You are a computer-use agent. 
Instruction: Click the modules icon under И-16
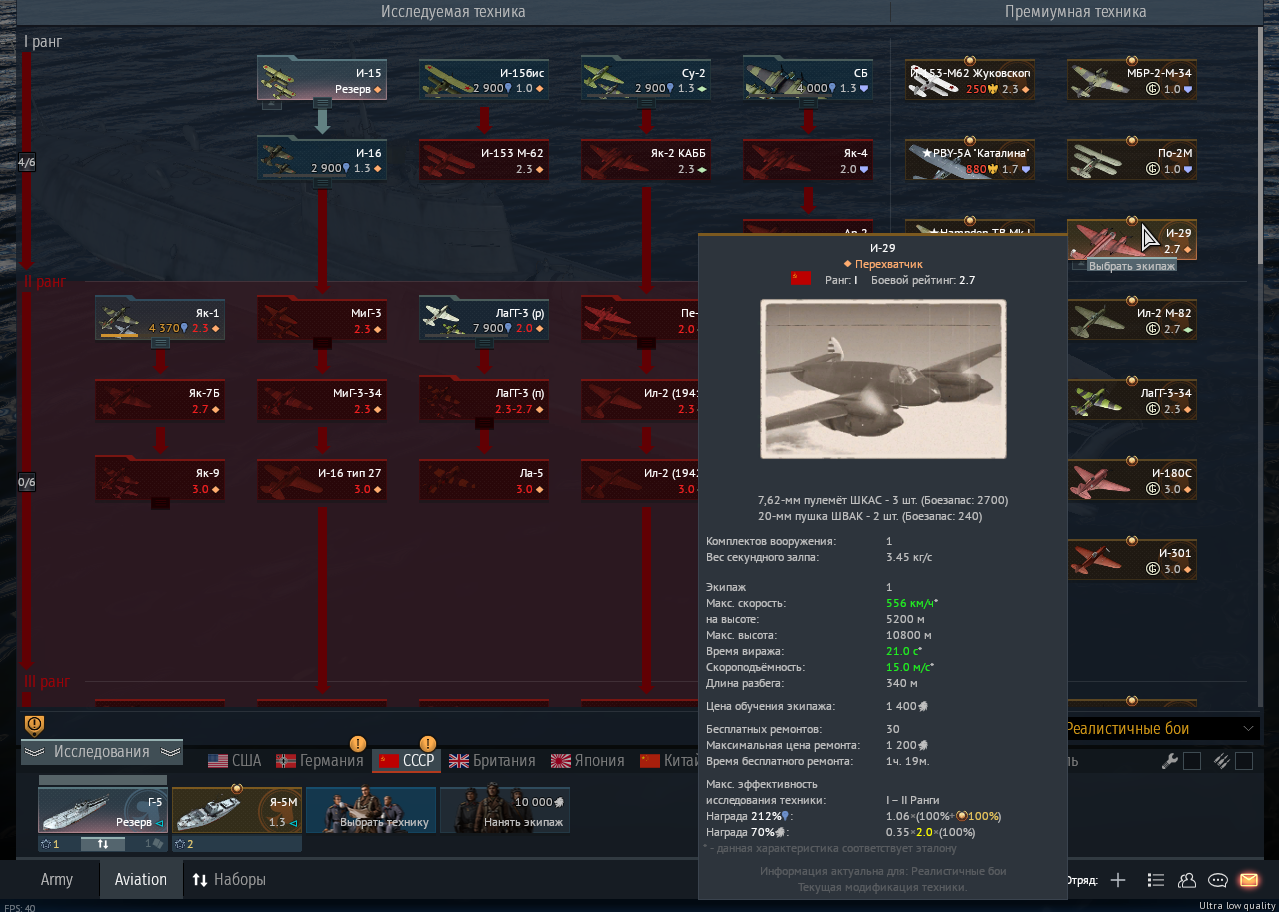click(x=322, y=184)
